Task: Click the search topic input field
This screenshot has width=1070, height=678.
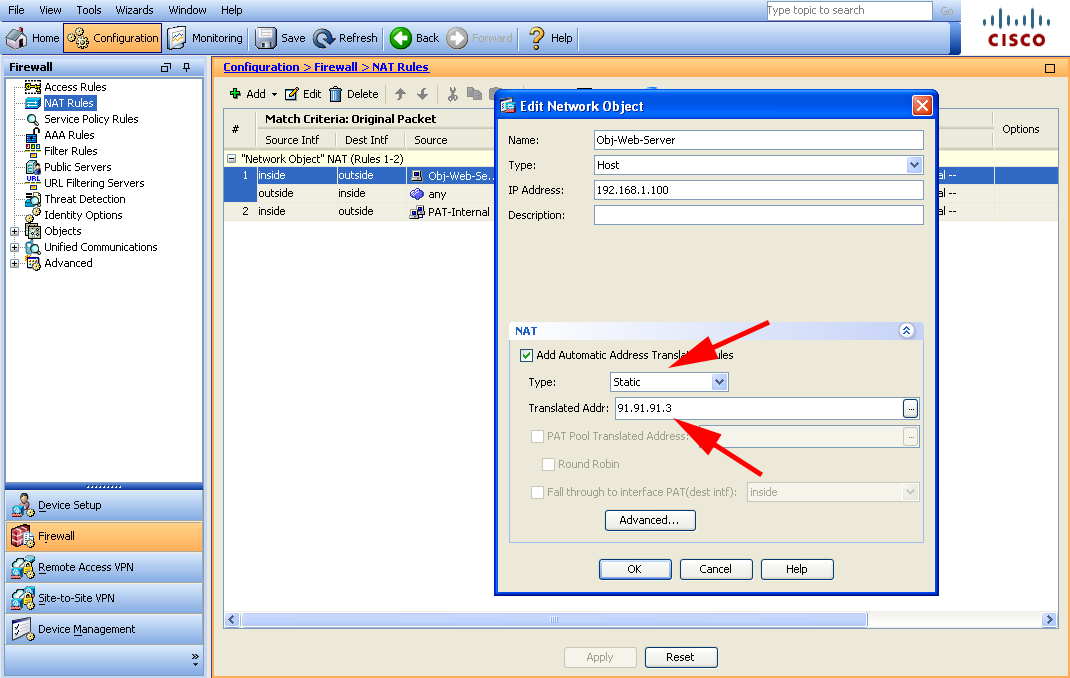Action: [849, 10]
